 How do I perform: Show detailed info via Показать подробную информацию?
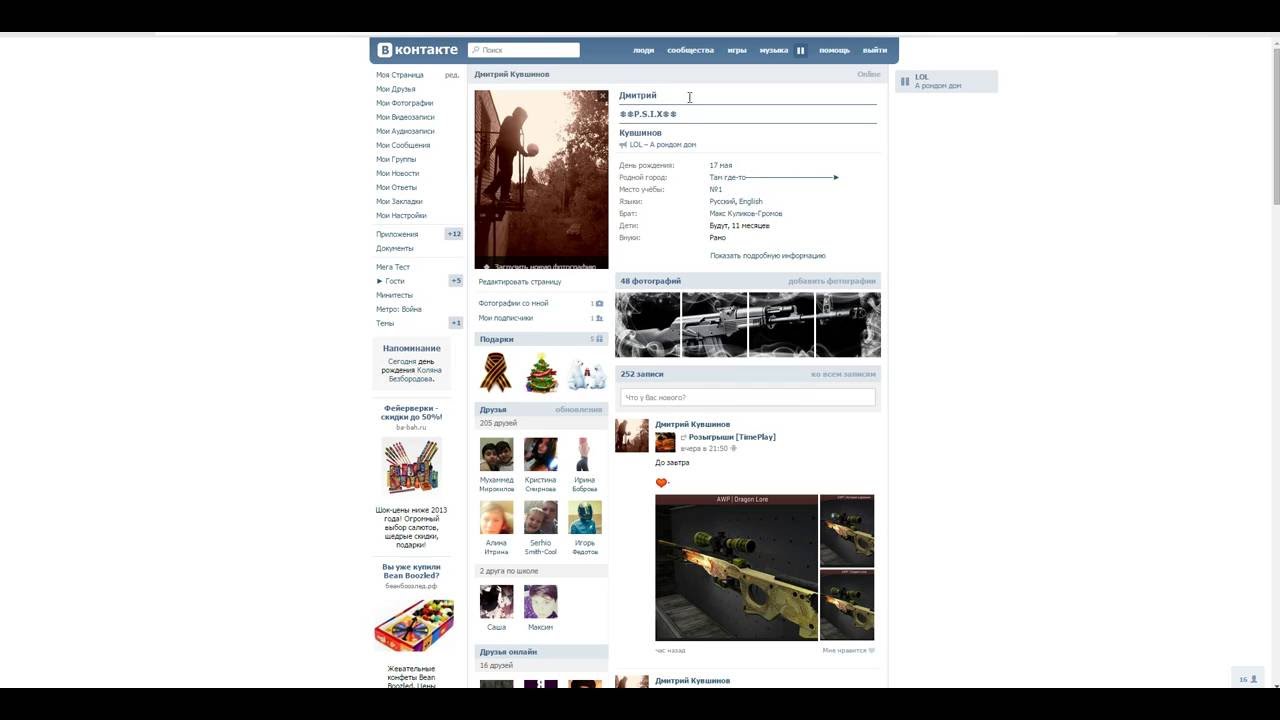(768, 256)
